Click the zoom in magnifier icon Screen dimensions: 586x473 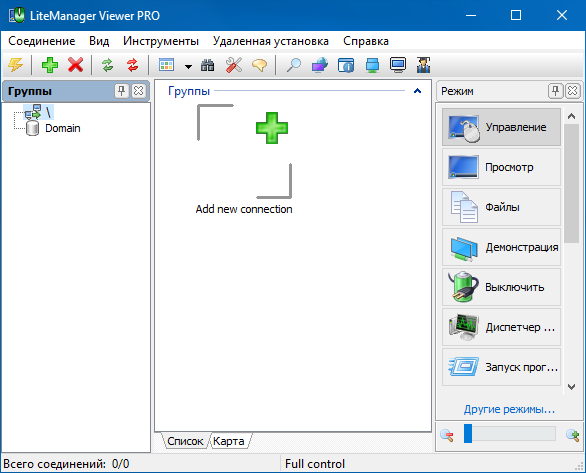point(572,435)
